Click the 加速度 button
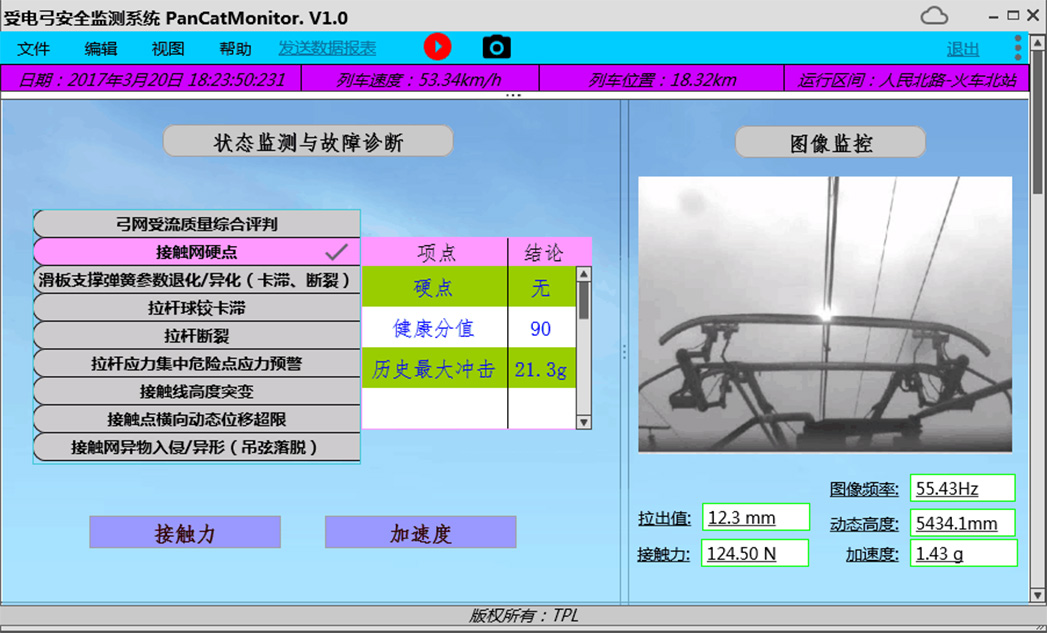 pos(421,533)
